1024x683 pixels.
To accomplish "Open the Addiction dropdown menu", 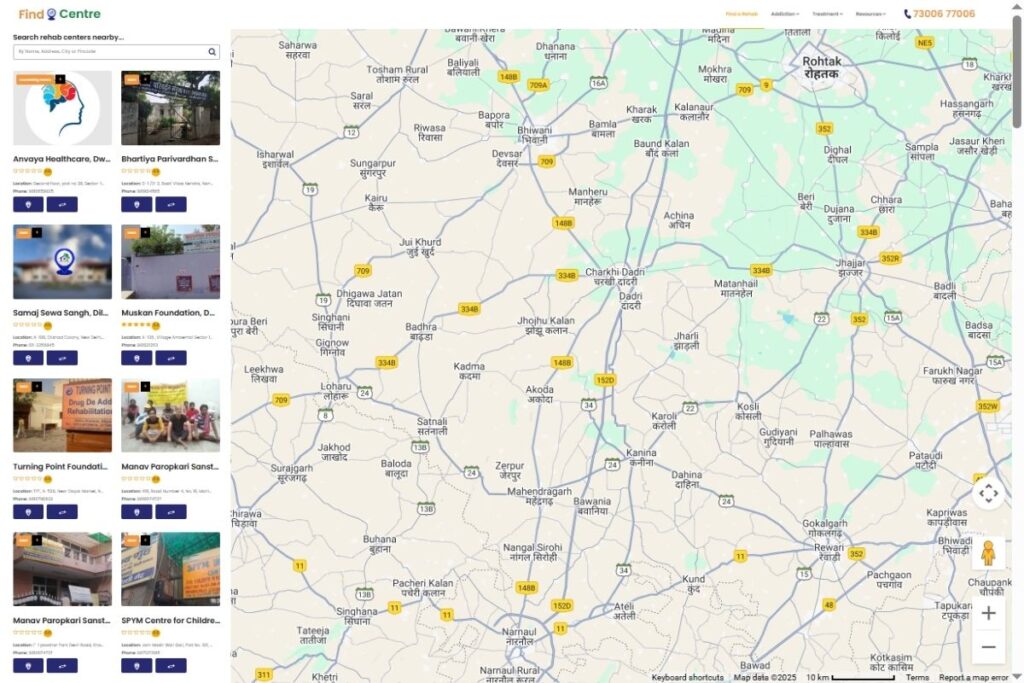I will tap(784, 12).
